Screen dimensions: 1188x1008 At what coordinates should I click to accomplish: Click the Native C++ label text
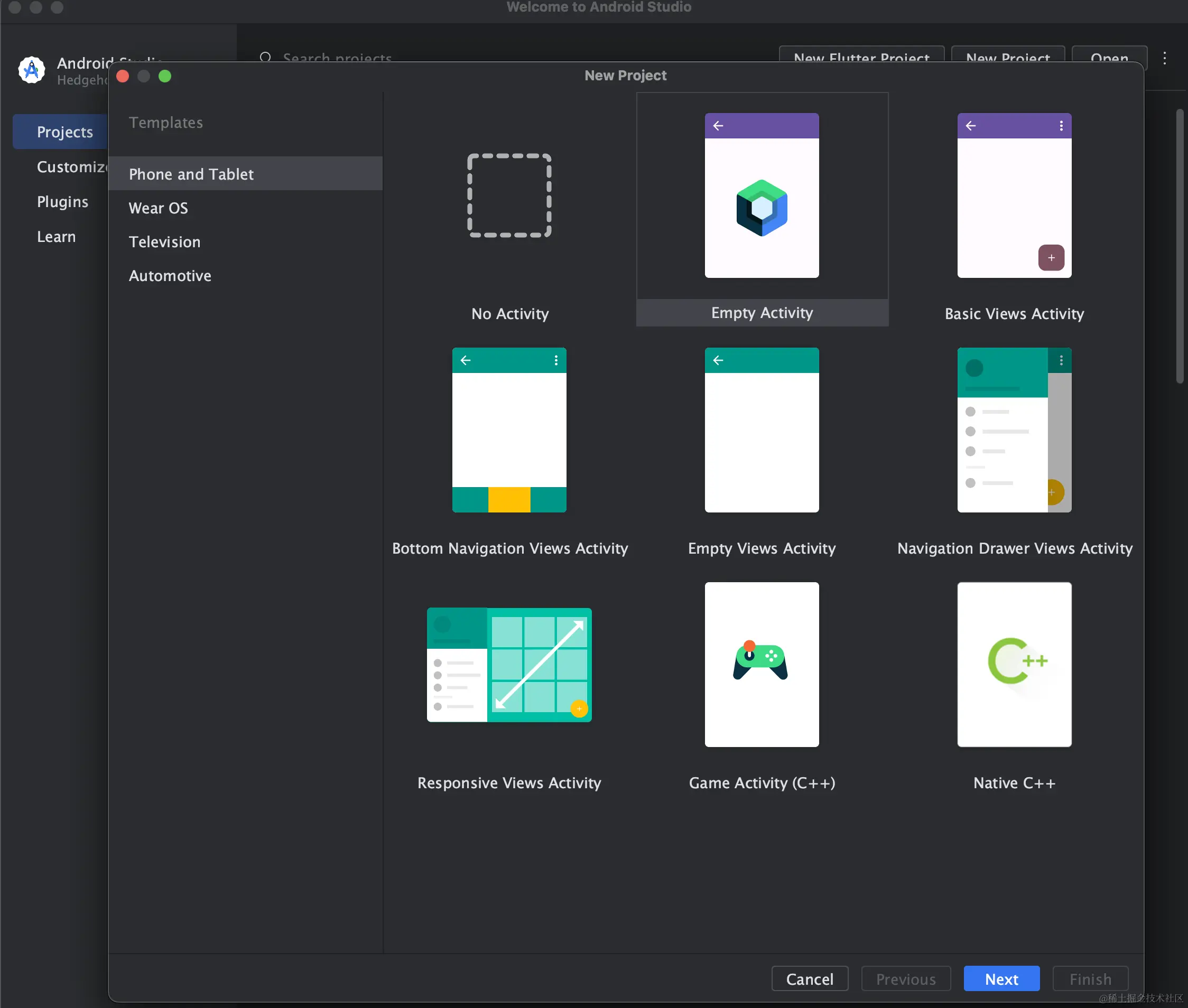(1014, 783)
